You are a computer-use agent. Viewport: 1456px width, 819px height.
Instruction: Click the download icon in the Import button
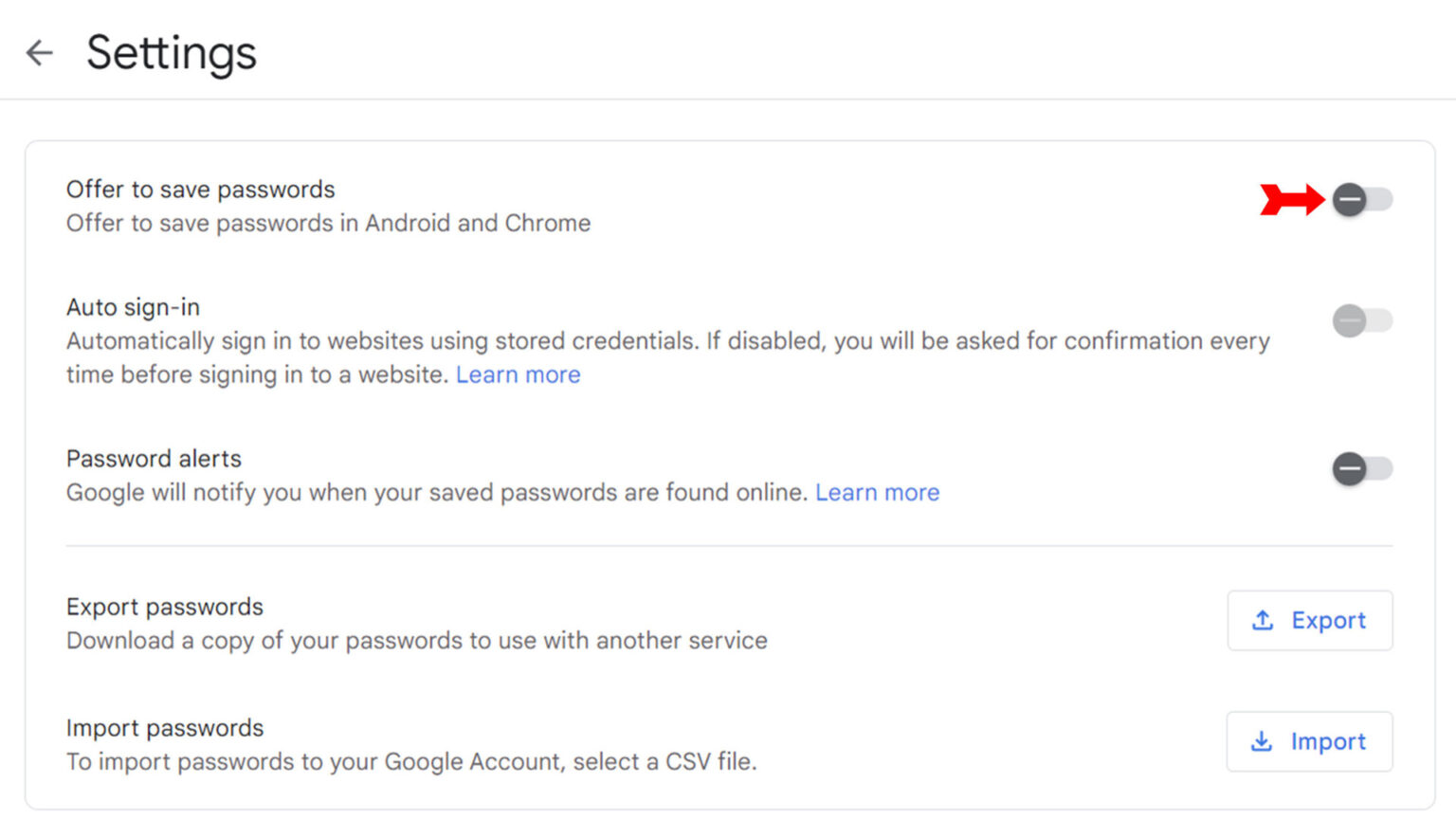click(1261, 741)
